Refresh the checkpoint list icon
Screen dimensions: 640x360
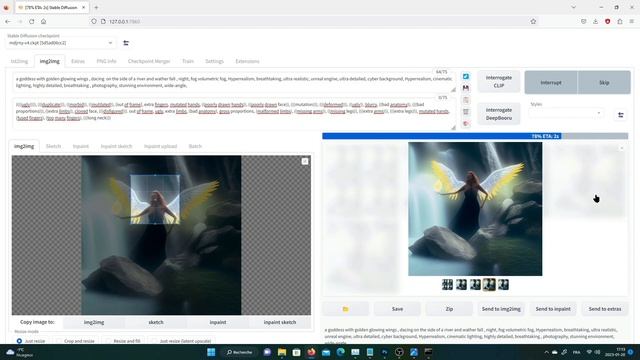pyautogui.click(x=126, y=43)
